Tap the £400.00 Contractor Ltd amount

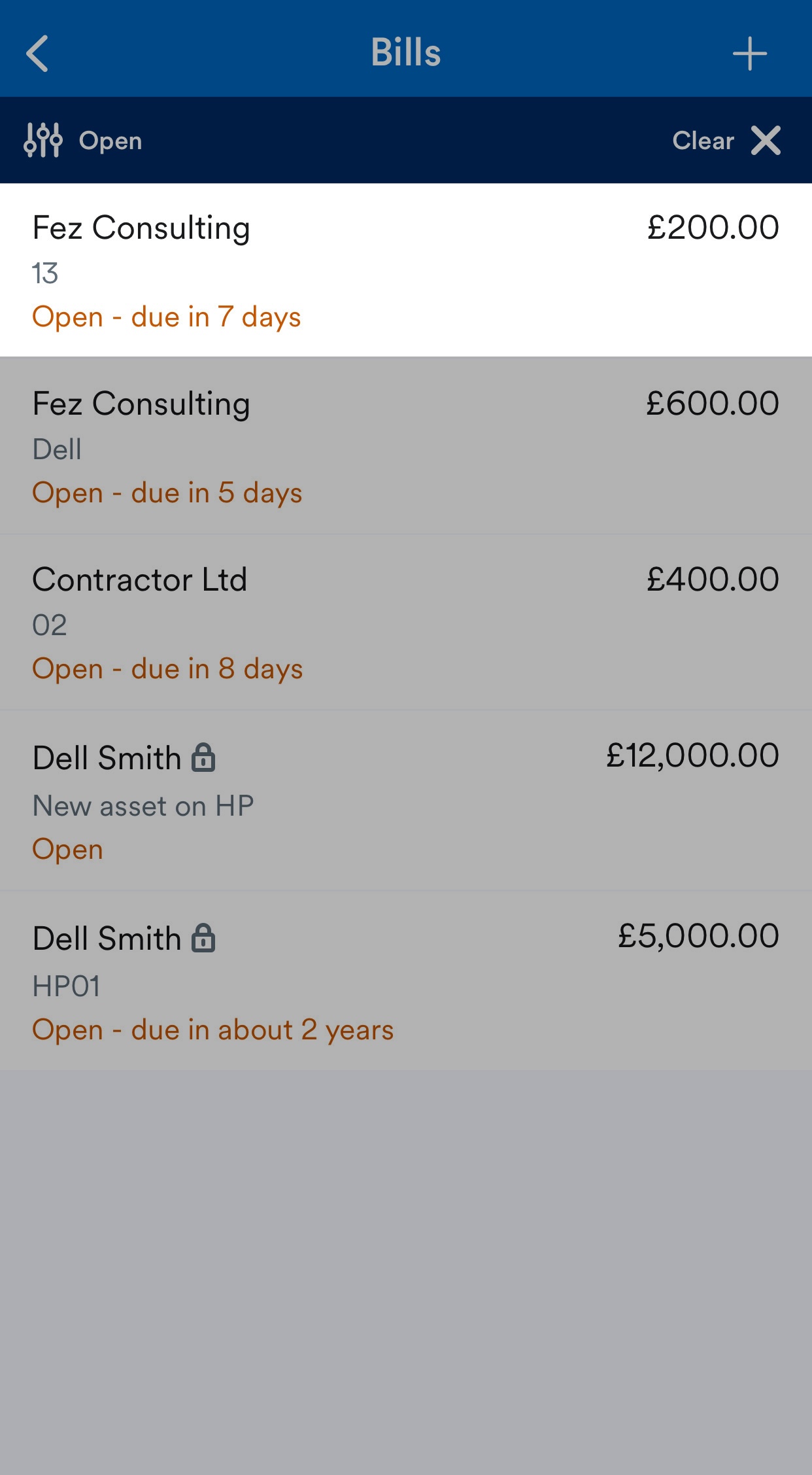[x=713, y=580]
